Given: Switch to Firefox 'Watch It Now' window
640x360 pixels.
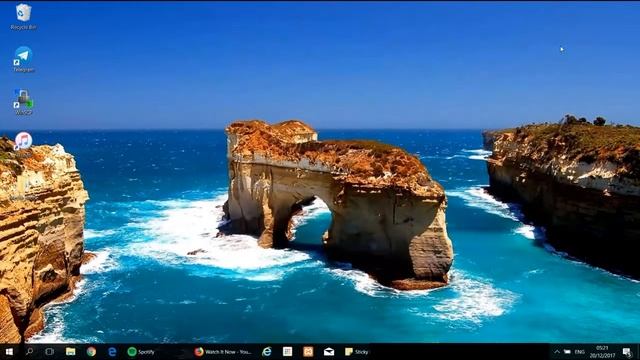Looking at the screenshot, I should coord(223,351).
